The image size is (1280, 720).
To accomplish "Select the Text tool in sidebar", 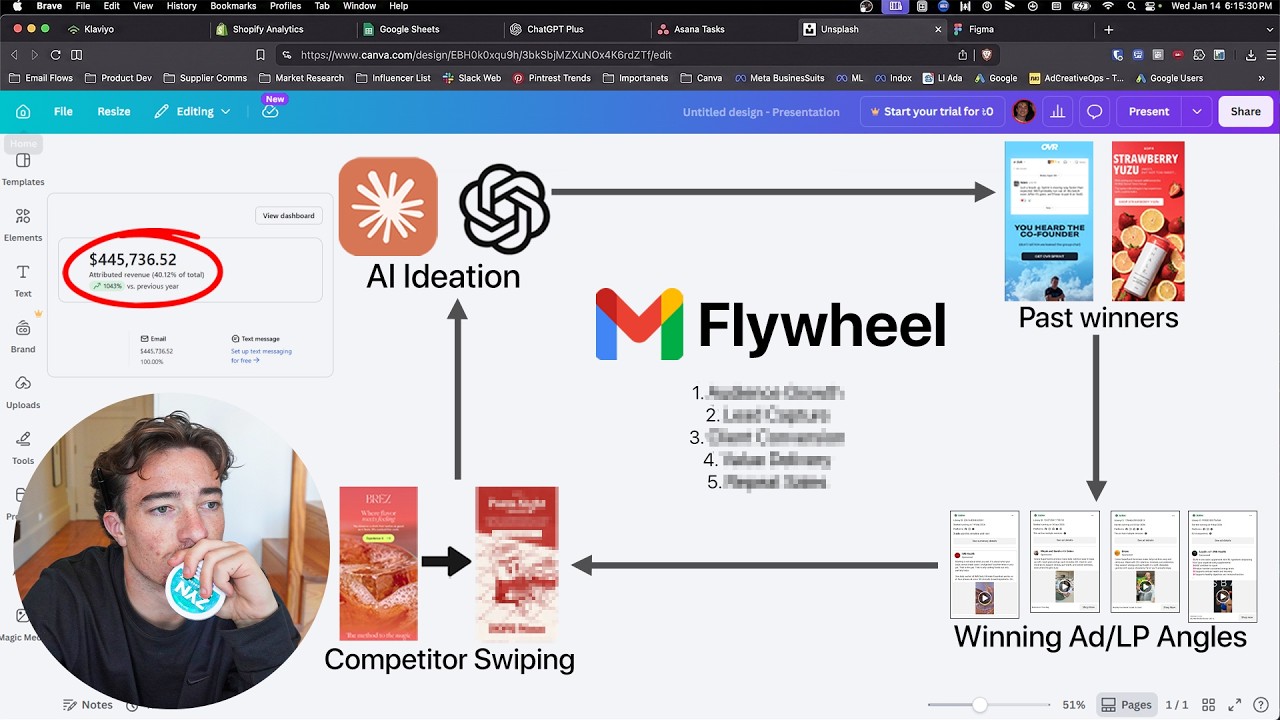I will click(23, 281).
